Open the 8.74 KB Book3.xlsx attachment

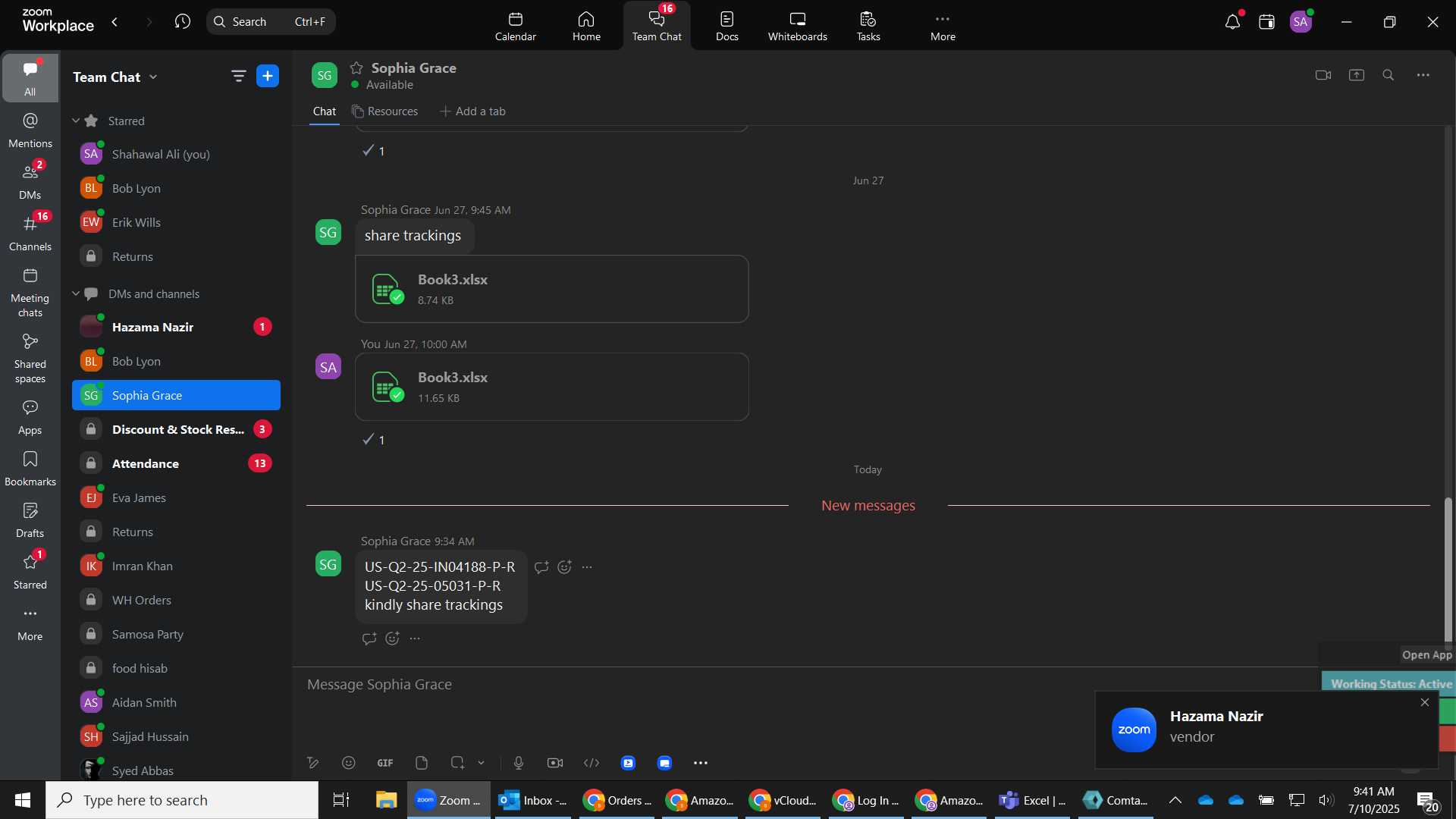552,289
